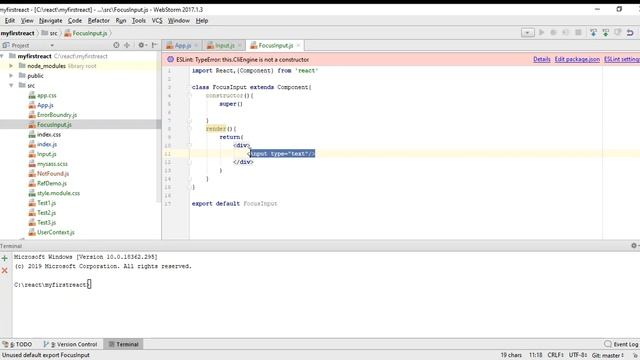This screenshot has height=360, width=640.
Task: Open the Navigate menu
Action: [51, 20]
